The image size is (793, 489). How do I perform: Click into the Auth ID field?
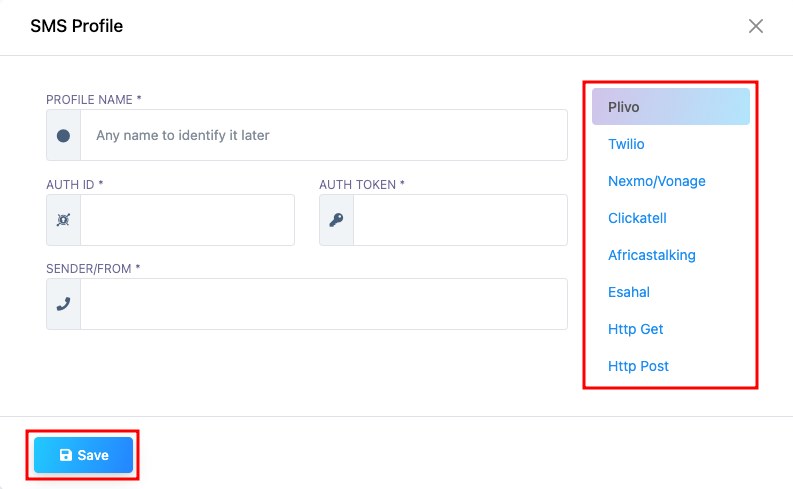(x=187, y=220)
